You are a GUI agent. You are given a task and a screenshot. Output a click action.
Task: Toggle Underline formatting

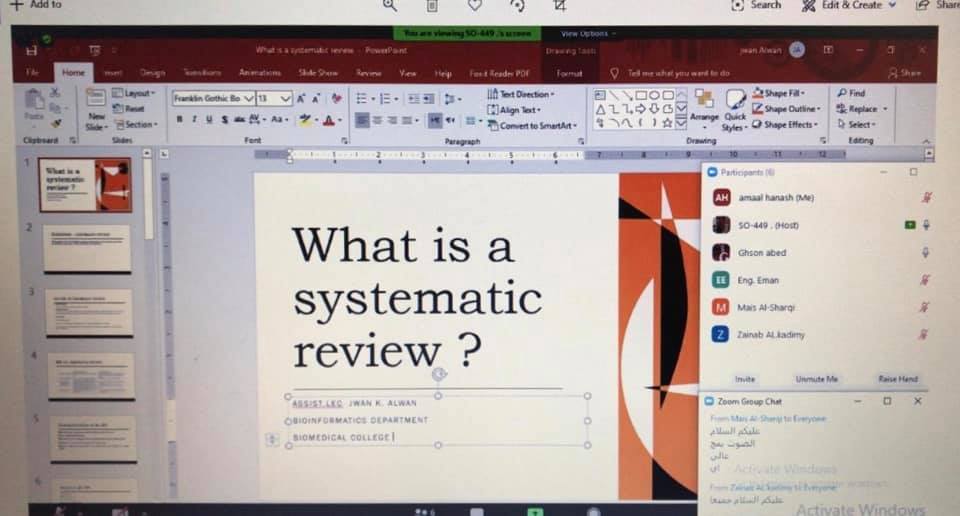(x=209, y=120)
